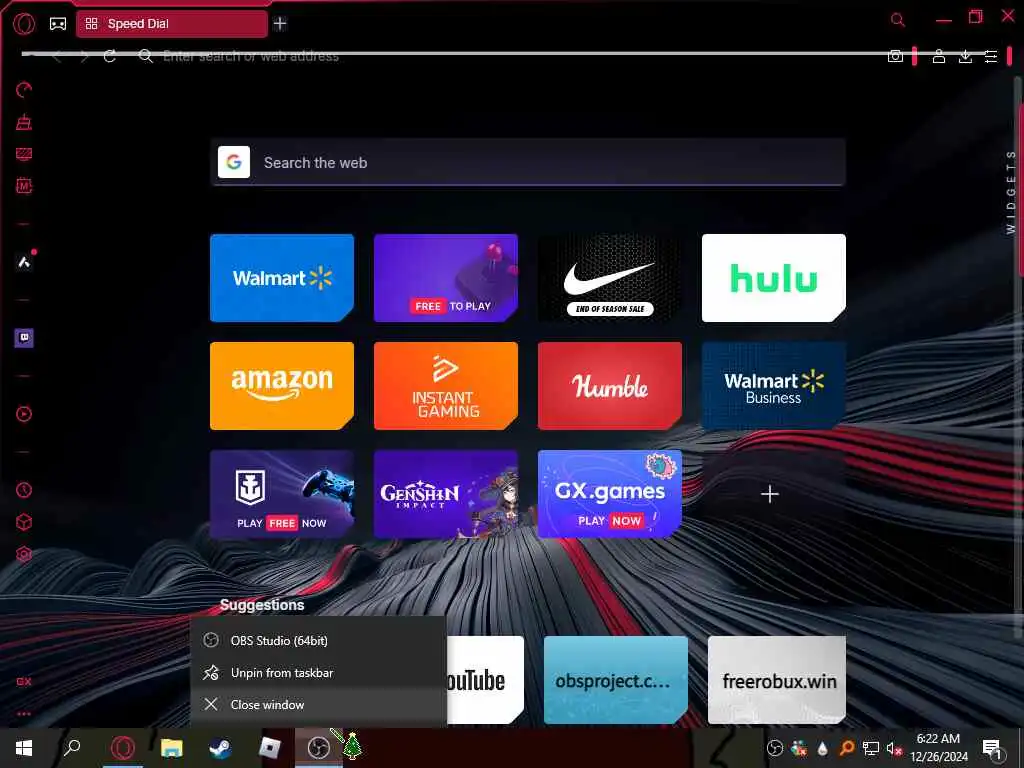Open Roblox from the taskbar
The height and width of the screenshot is (768, 1024).
(269, 748)
